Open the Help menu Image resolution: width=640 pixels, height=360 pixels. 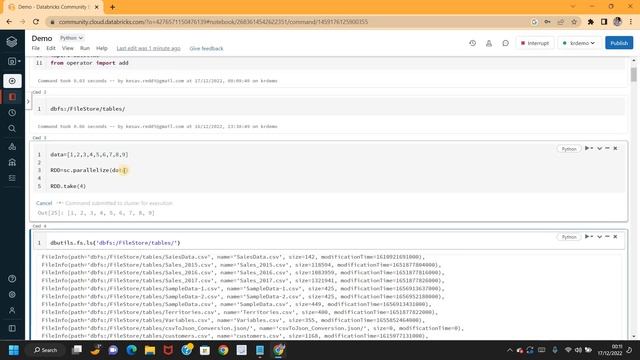pos(102,48)
